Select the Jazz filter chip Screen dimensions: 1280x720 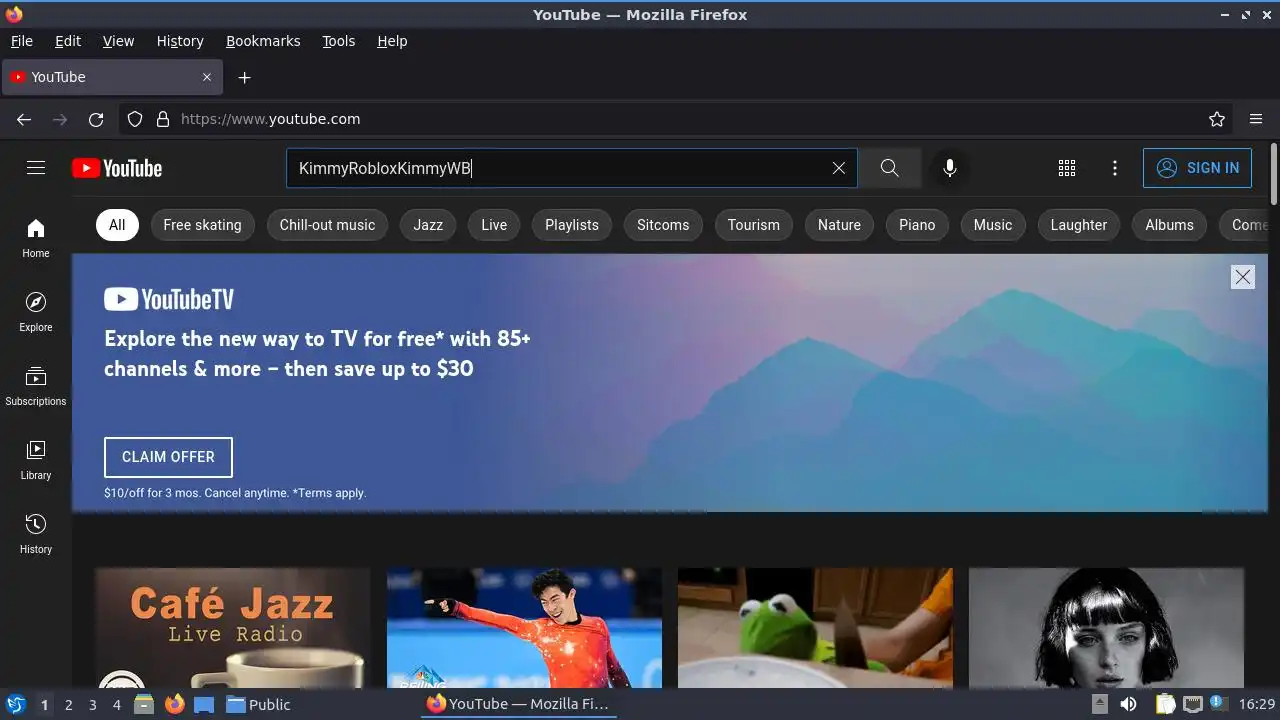[428, 225]
